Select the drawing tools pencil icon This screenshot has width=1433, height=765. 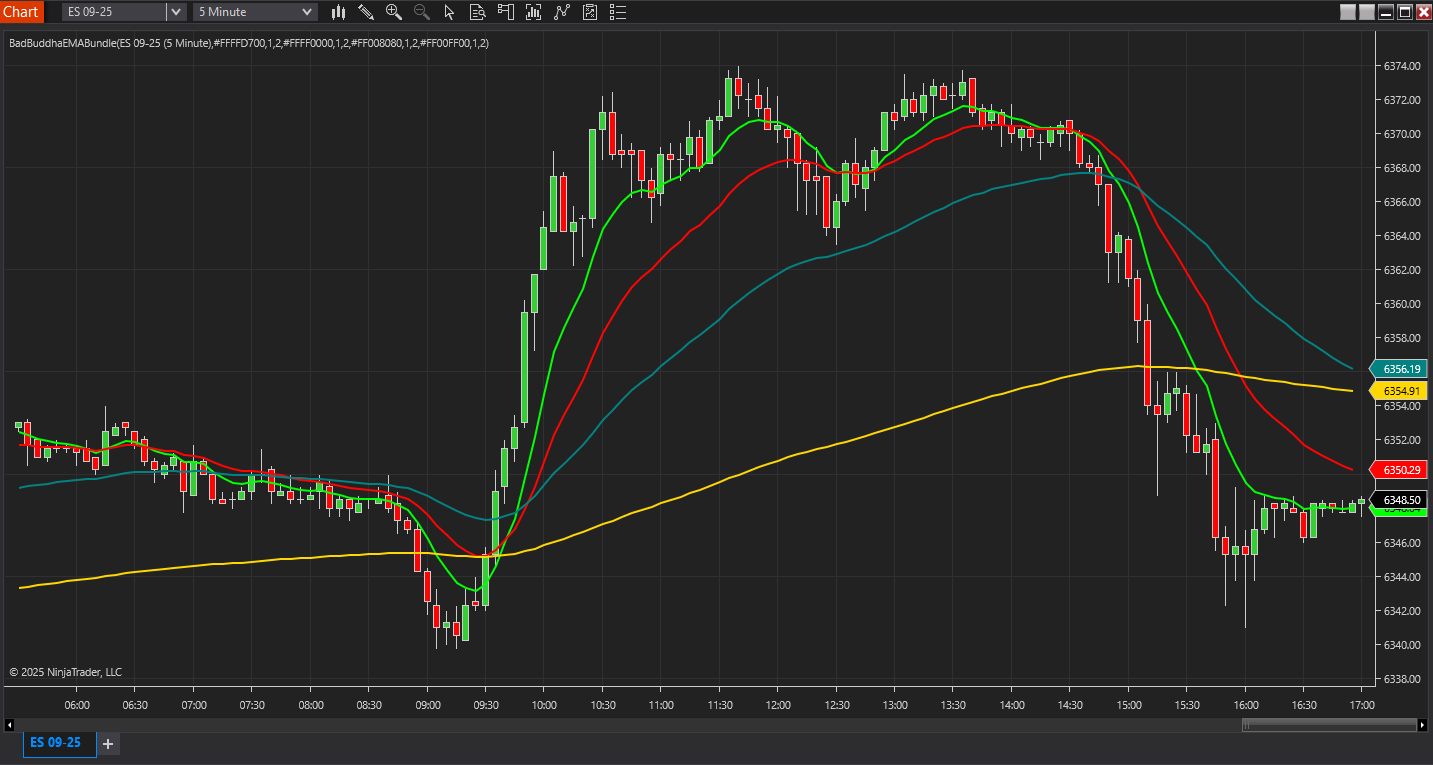(366, 12)
